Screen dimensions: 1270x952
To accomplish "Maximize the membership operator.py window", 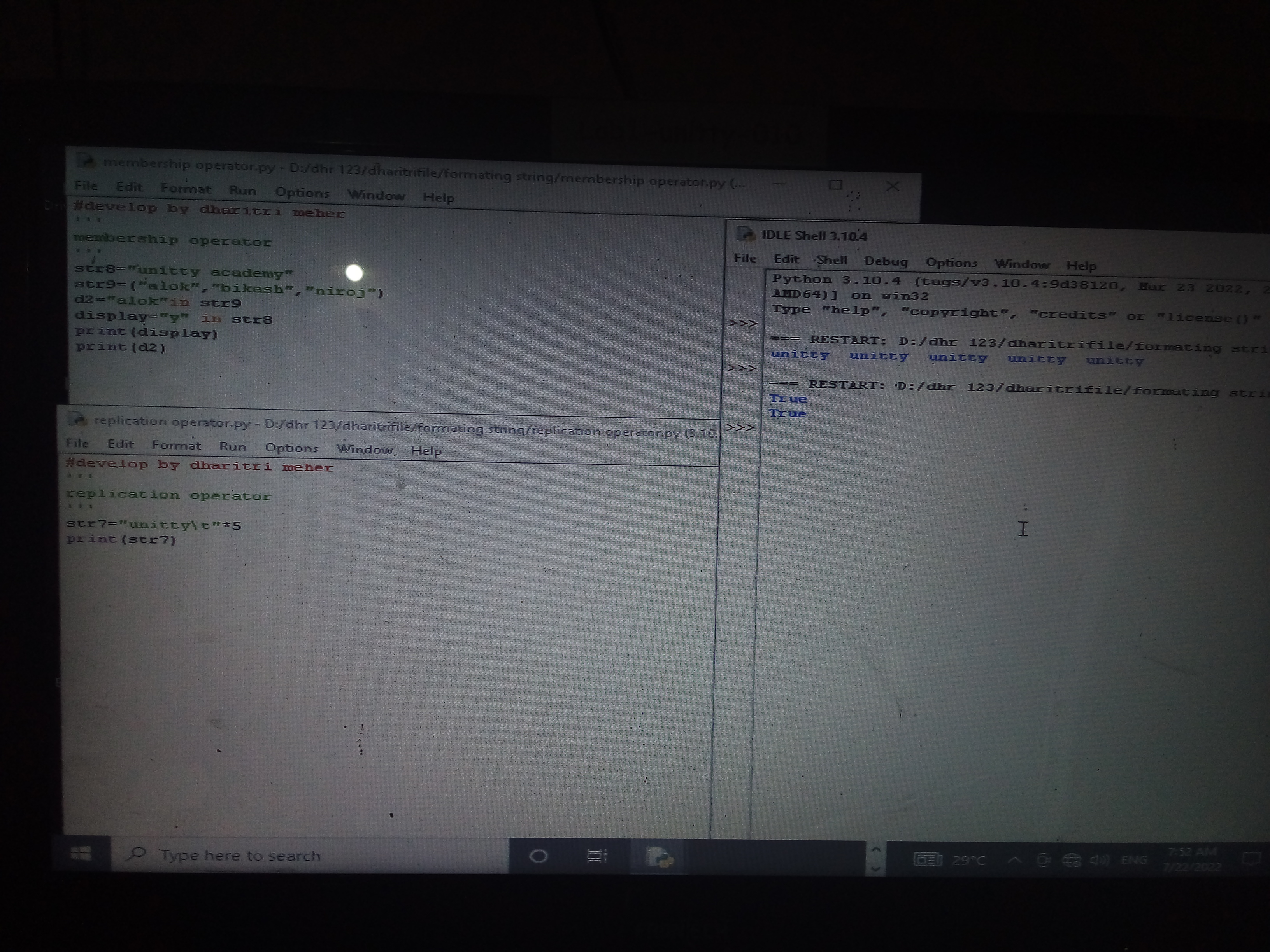I will click(835, 185).
